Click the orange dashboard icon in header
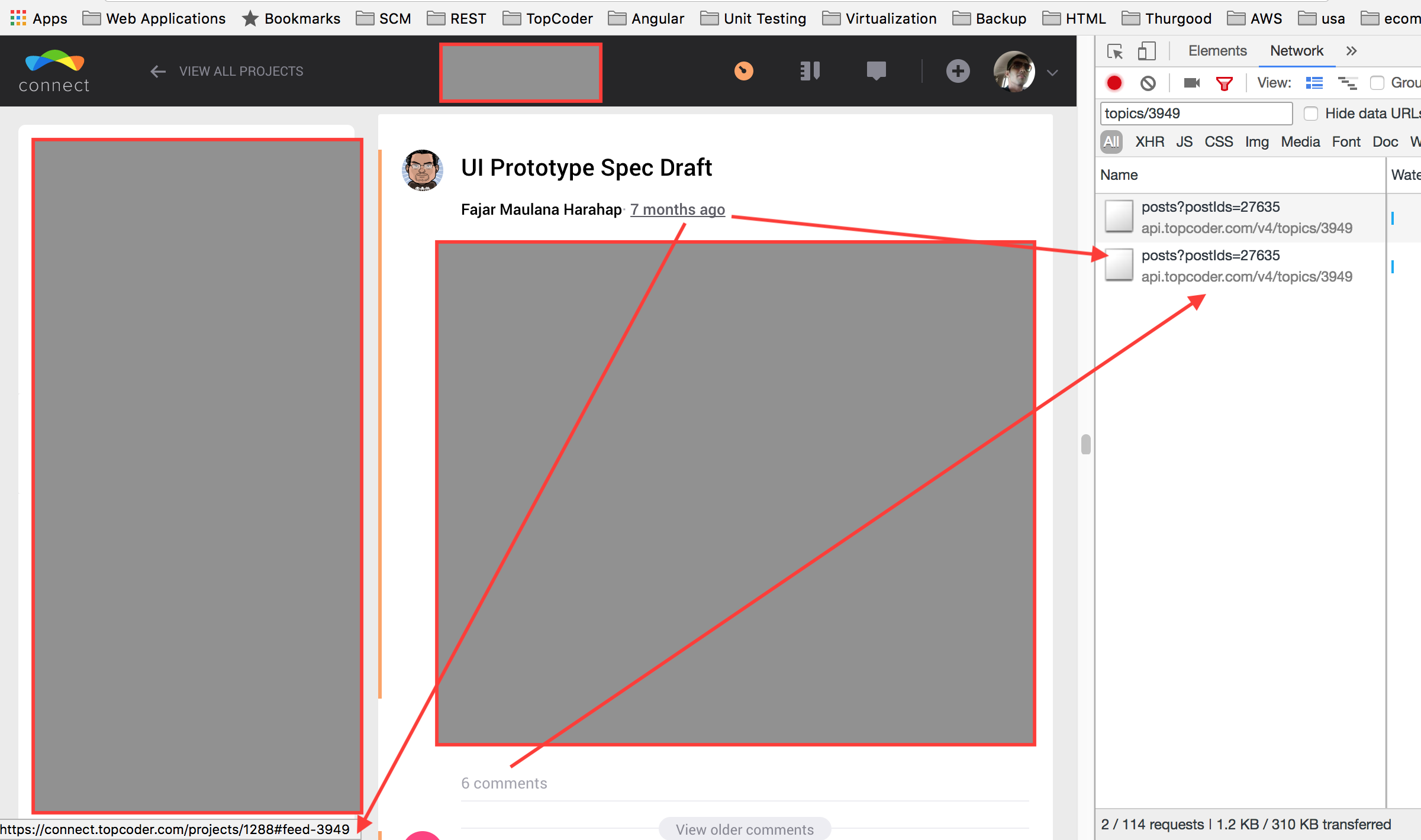 tap(743, 71)
